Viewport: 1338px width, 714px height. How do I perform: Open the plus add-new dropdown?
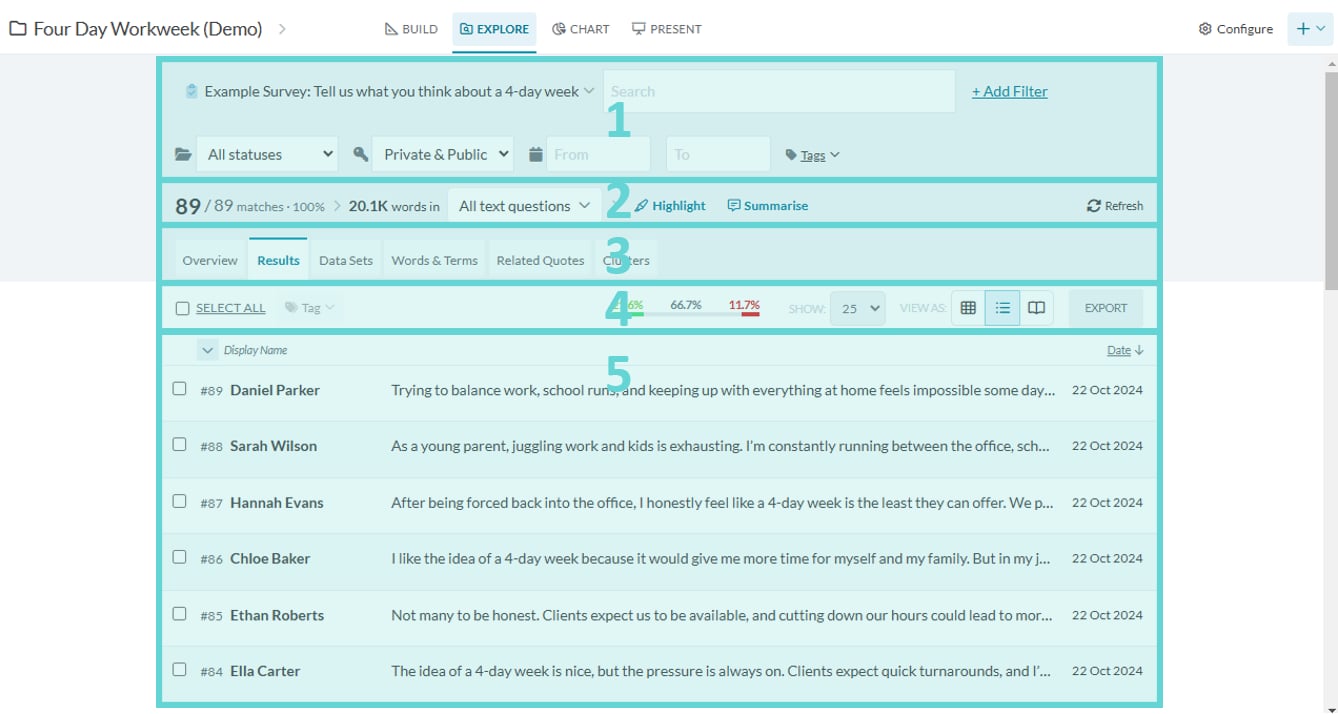point(1310,29)
